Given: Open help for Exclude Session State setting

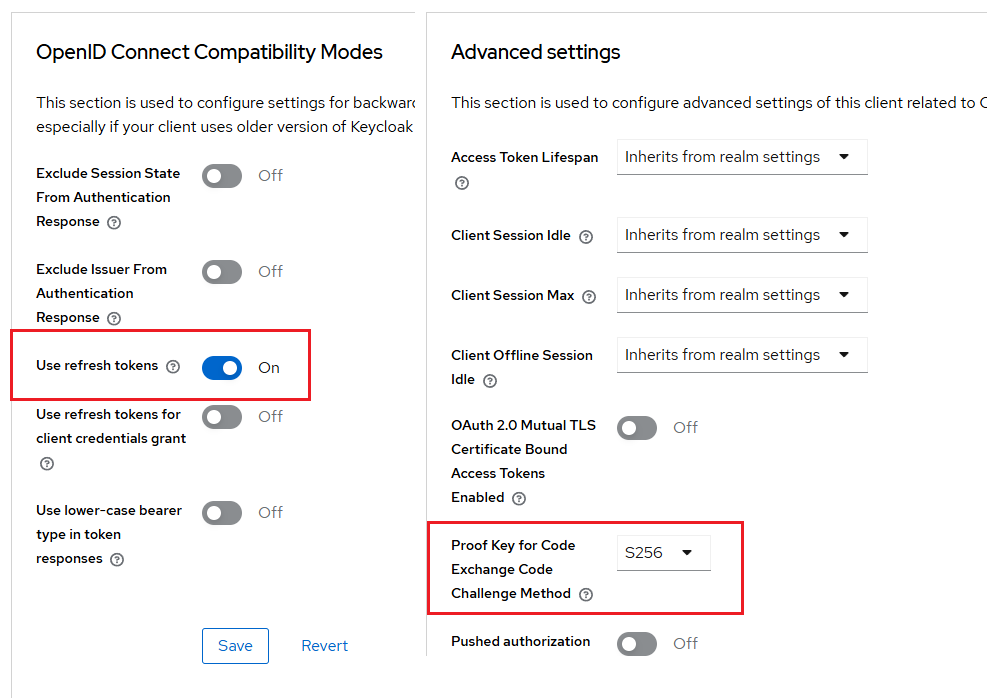Looking at the screenshot, I should pos(114,222).
